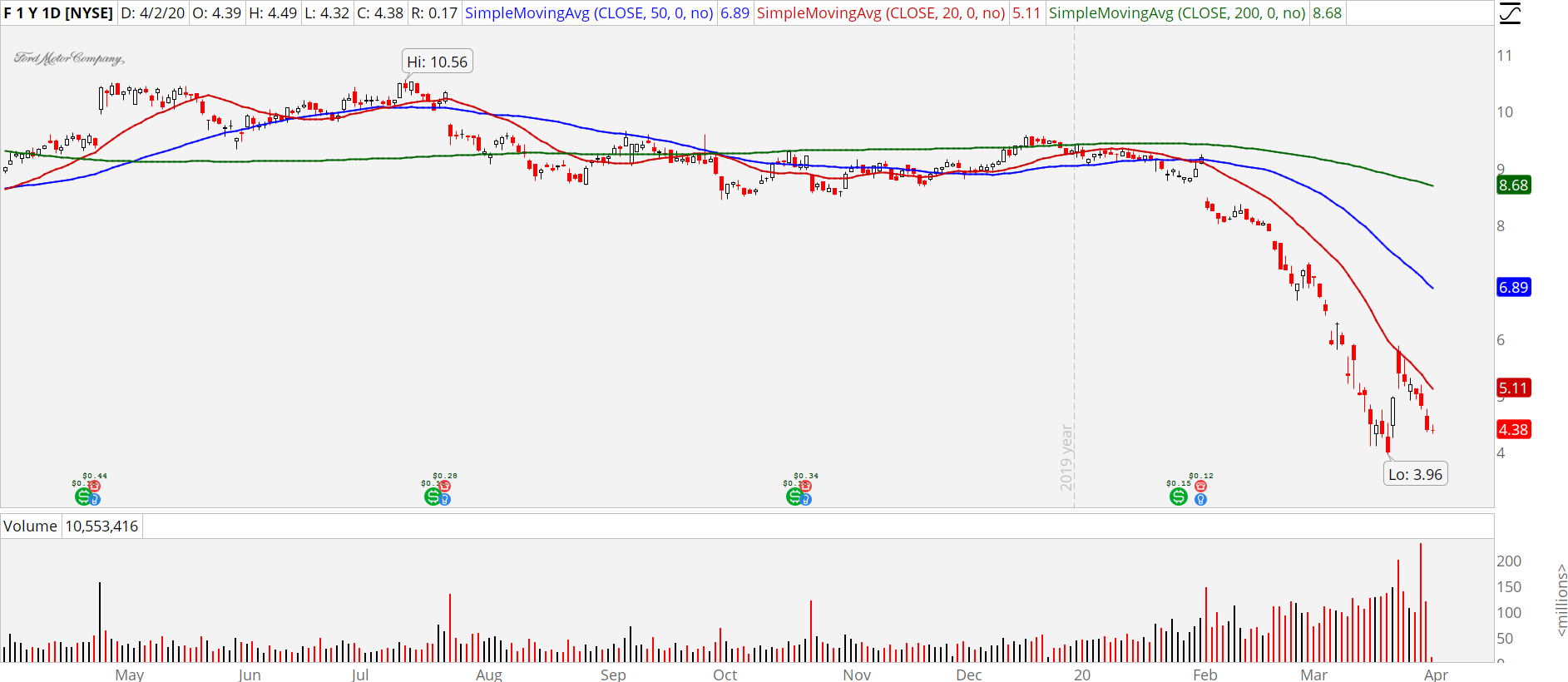
Task: Click the Ford Motor Company logo
Action: point(69,58)
